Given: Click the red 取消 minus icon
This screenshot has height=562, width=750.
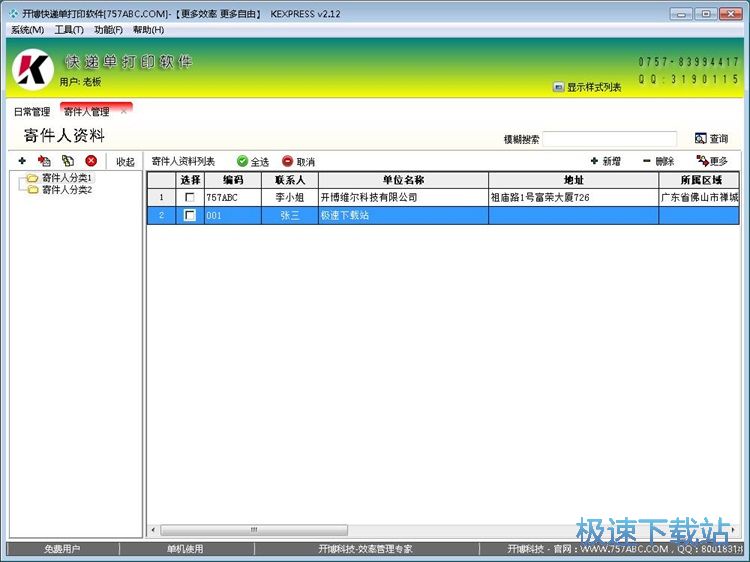Looking at the screenshot, I should pyautogui.click(x=287, y=161).
